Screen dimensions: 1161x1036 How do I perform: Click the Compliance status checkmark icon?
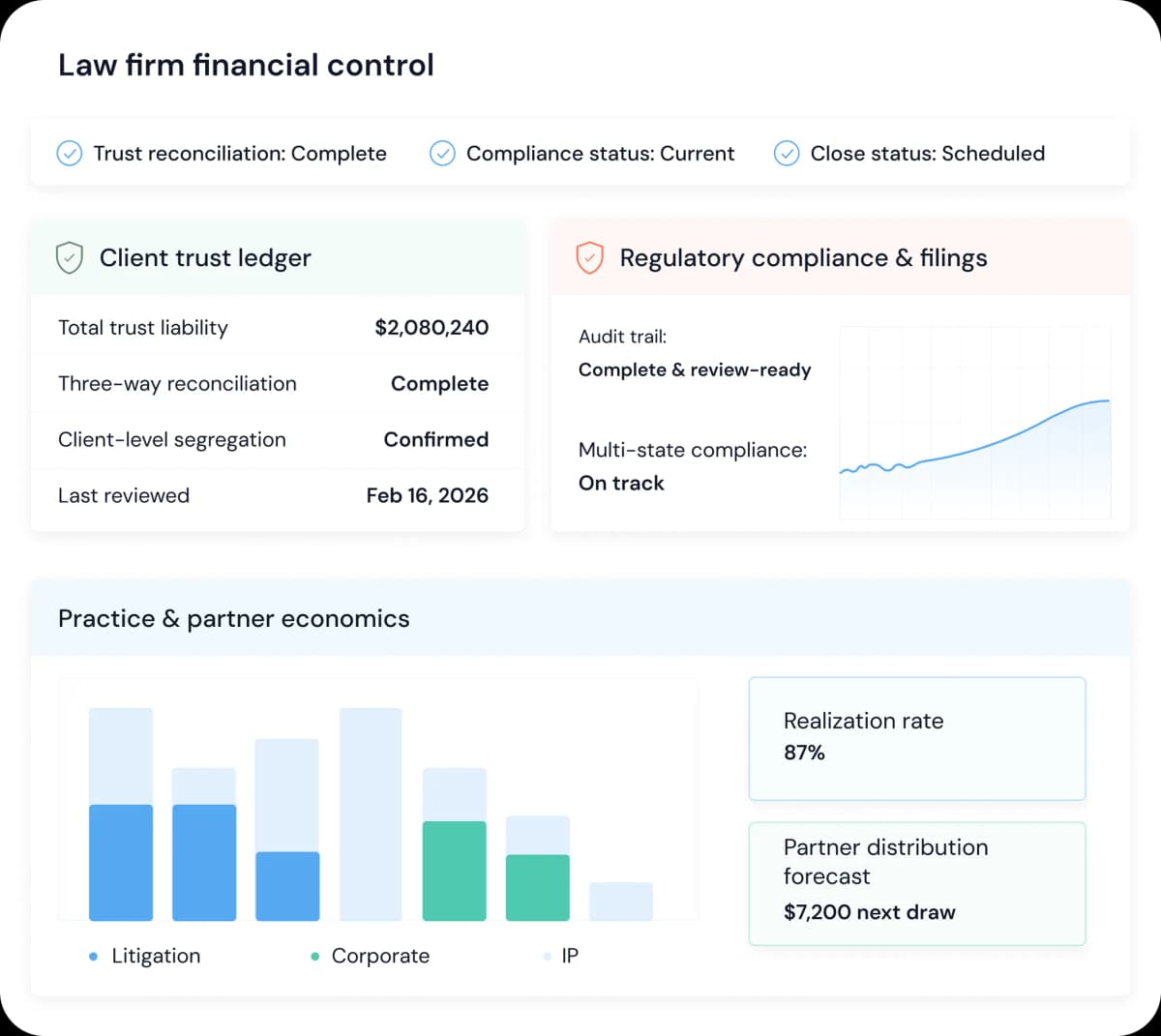pyautogui.click(x=442, y=153)
